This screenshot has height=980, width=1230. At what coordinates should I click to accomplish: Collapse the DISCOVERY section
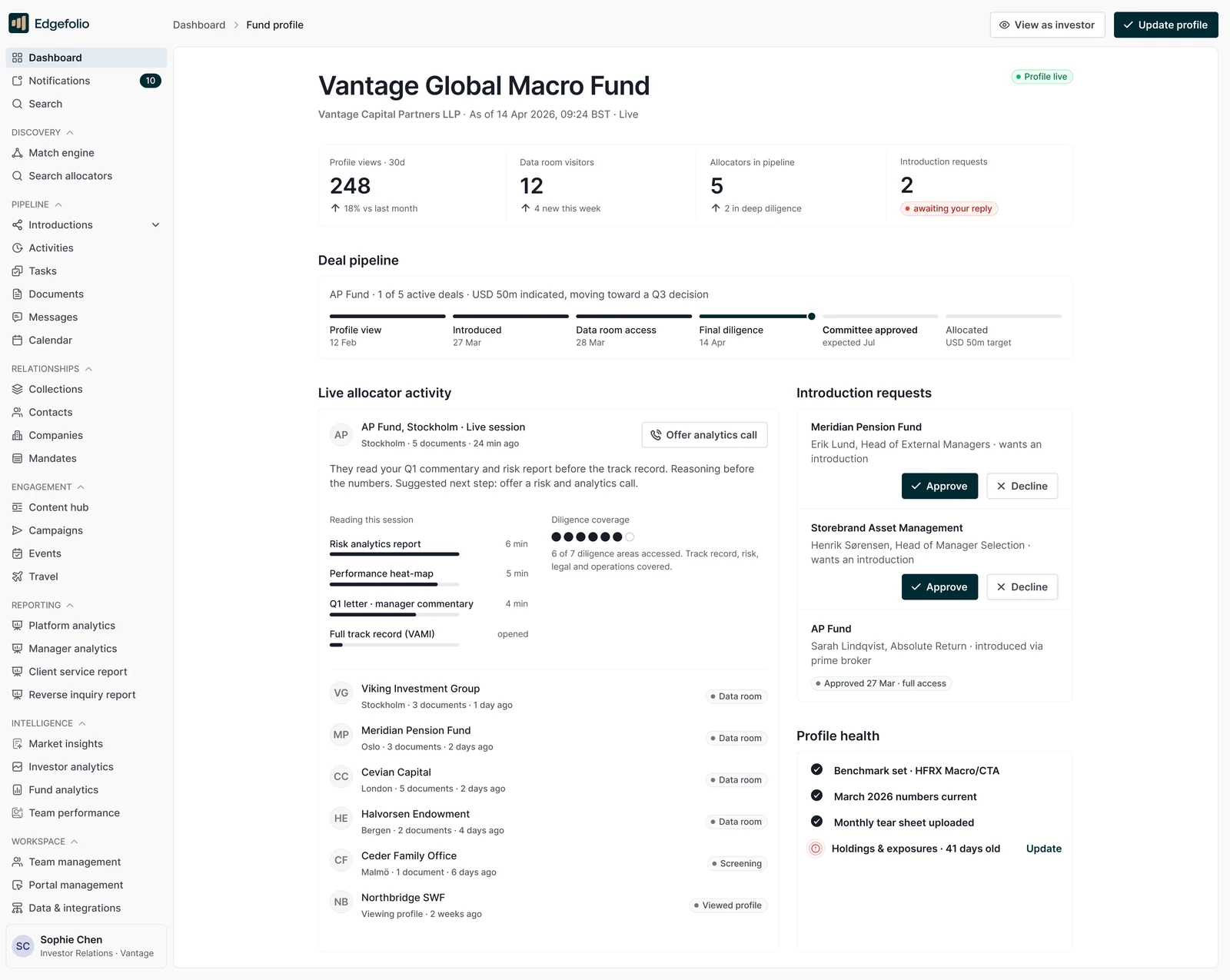[70, 132]
